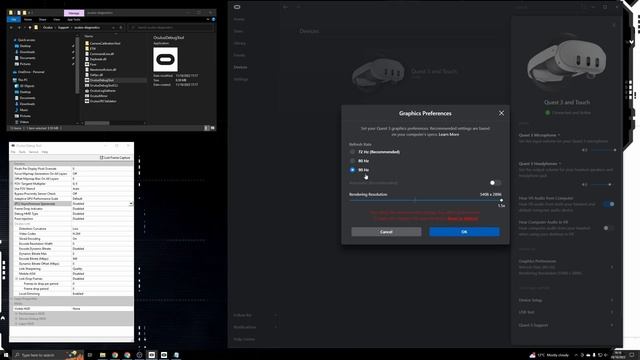This screenshot has width=640, height=360.
Task: Open the File Explorer Help icon
Action: [213, 19]
